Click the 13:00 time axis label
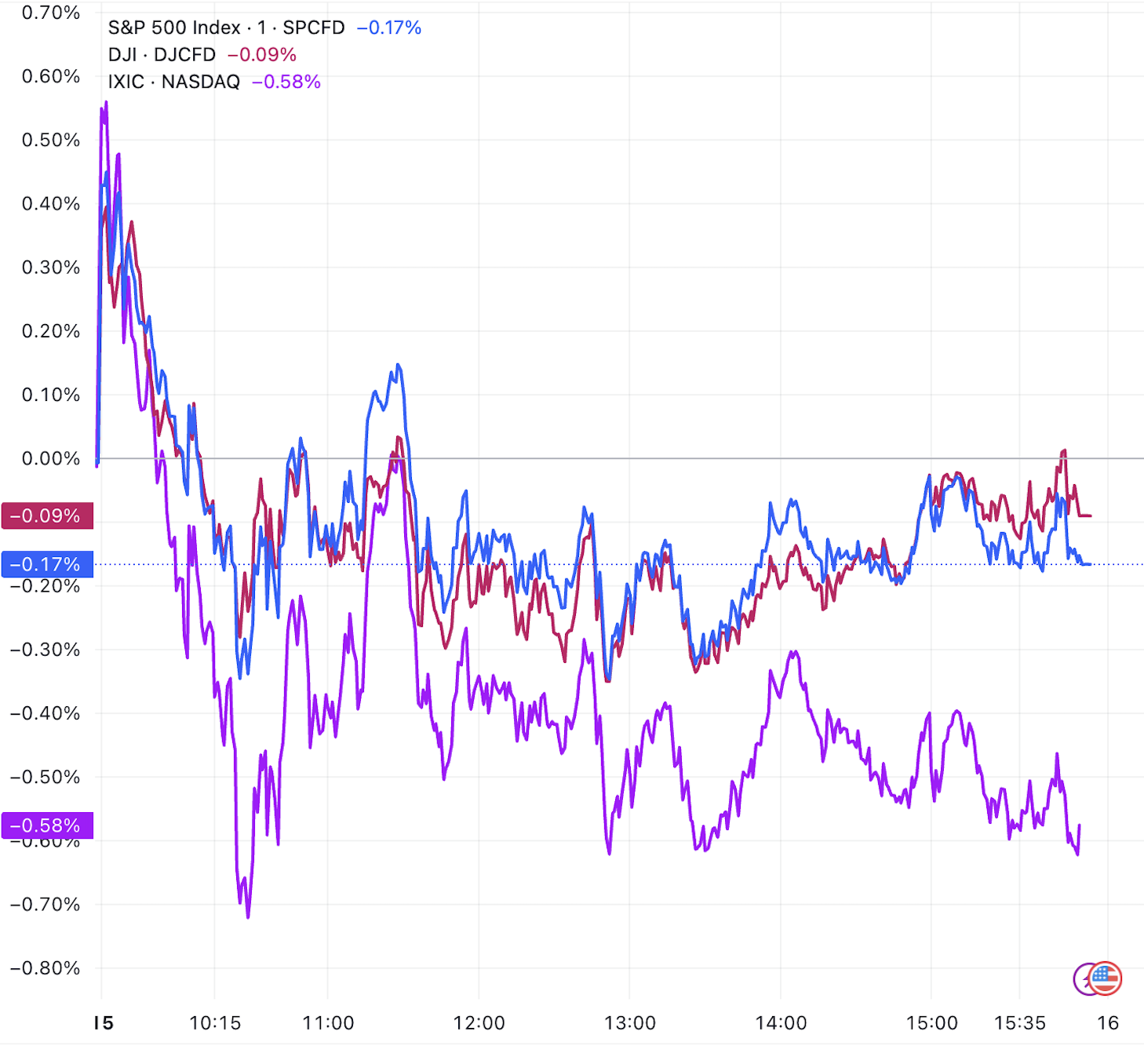Image resolution: width=1144 pixels, height=1064 pixels. (x=630, y=1023)
